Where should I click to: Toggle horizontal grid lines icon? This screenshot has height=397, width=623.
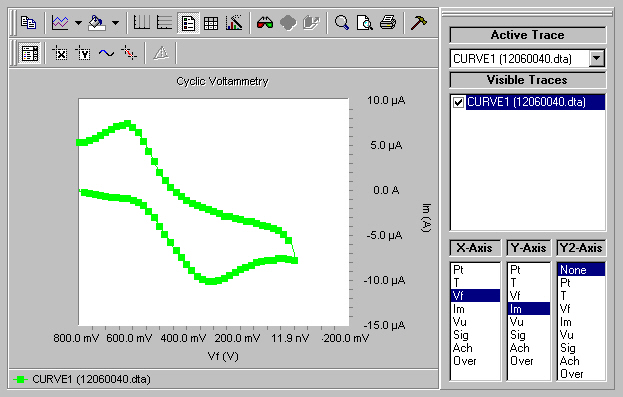[x=164, y=23]
